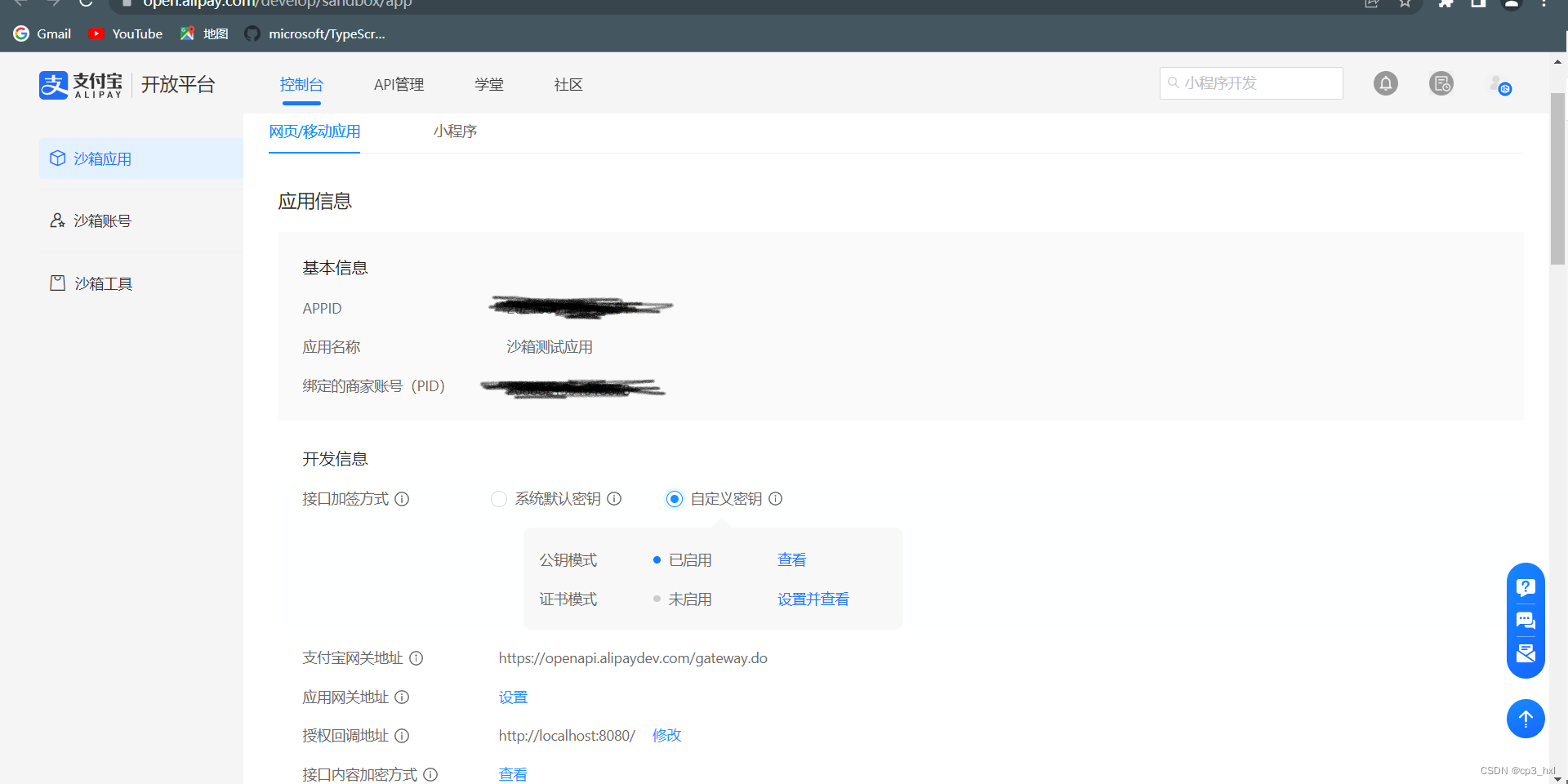Show info tooltip for 授权回调地址
Viewport: 1568px width, 784px height.
coord(402,736)
